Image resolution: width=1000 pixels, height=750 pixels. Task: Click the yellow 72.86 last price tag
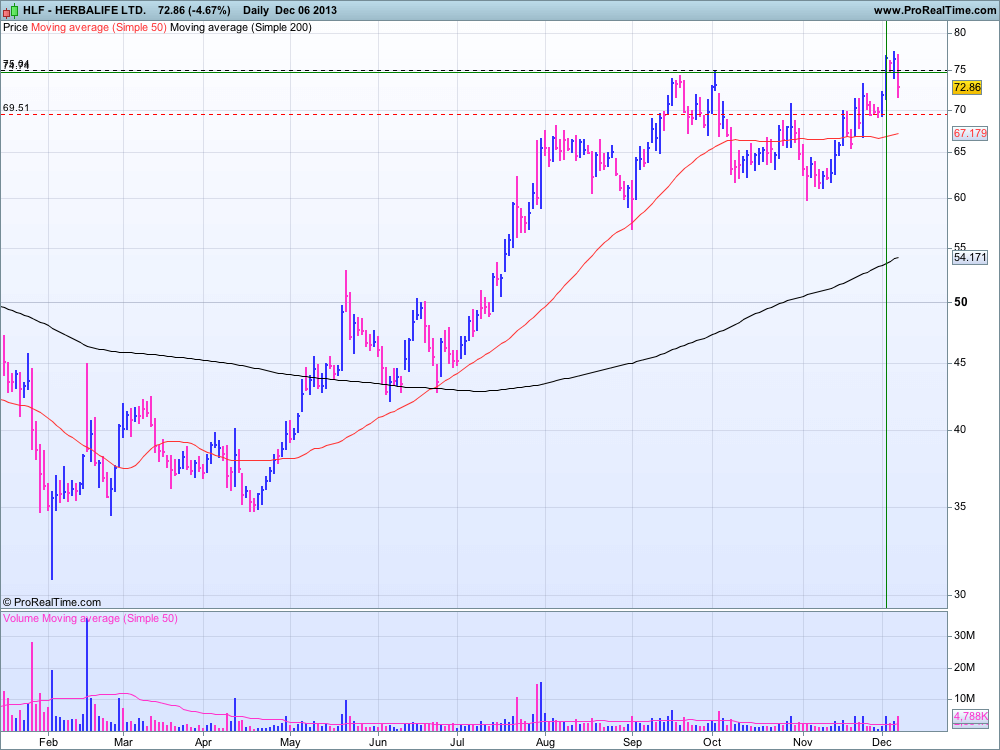[x=967, y=87]
